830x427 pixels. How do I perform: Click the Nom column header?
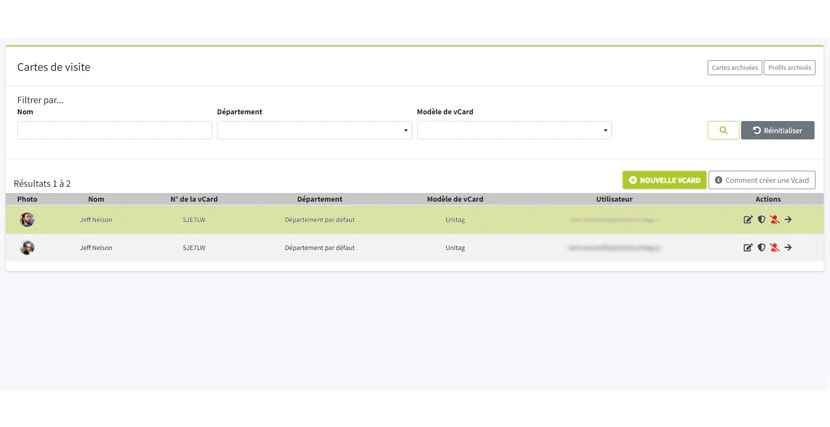click(x=96, y=199)
